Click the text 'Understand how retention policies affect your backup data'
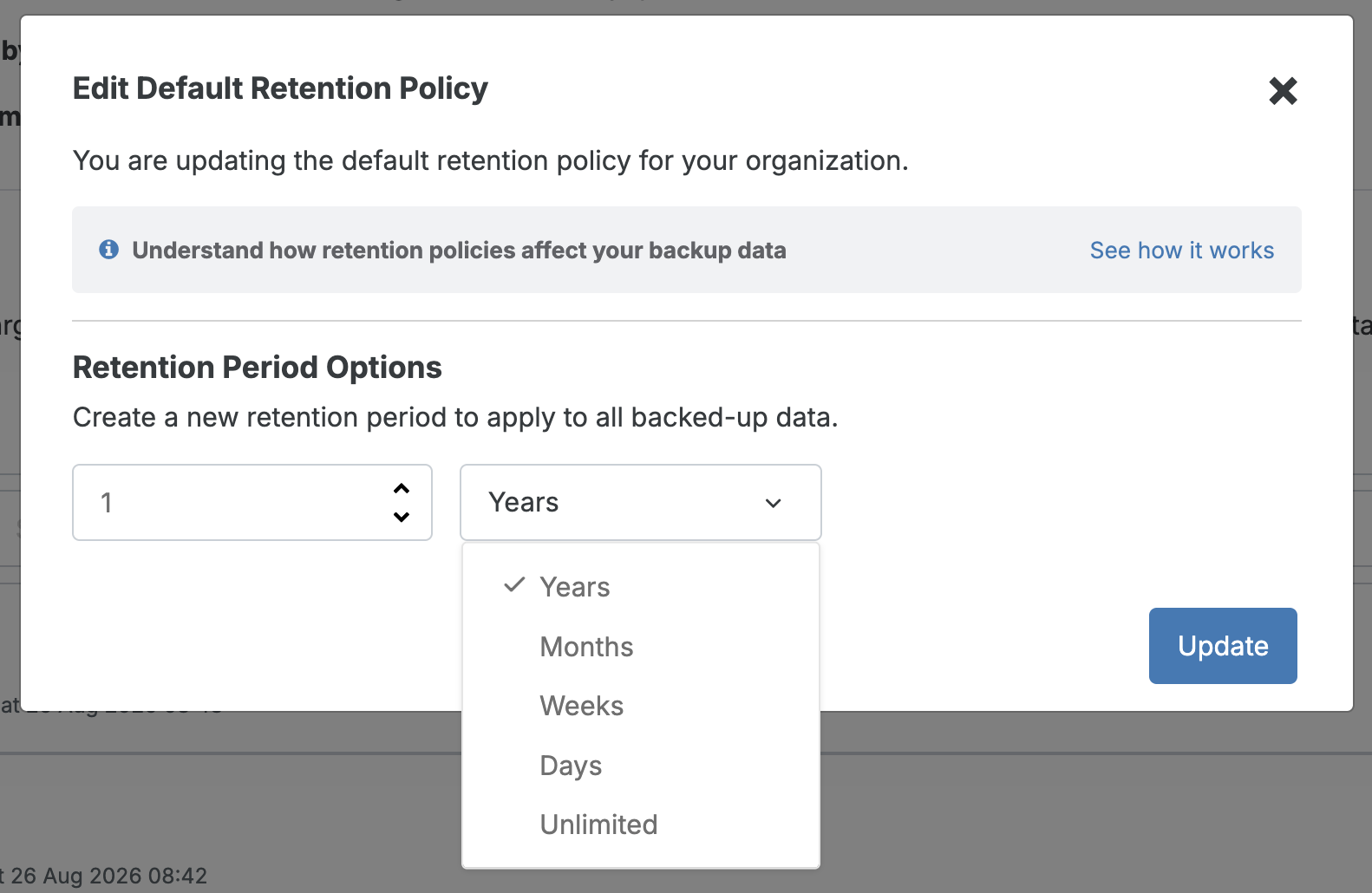The image size is (1372, 893). pyautogui.click(x=459, y=251)
